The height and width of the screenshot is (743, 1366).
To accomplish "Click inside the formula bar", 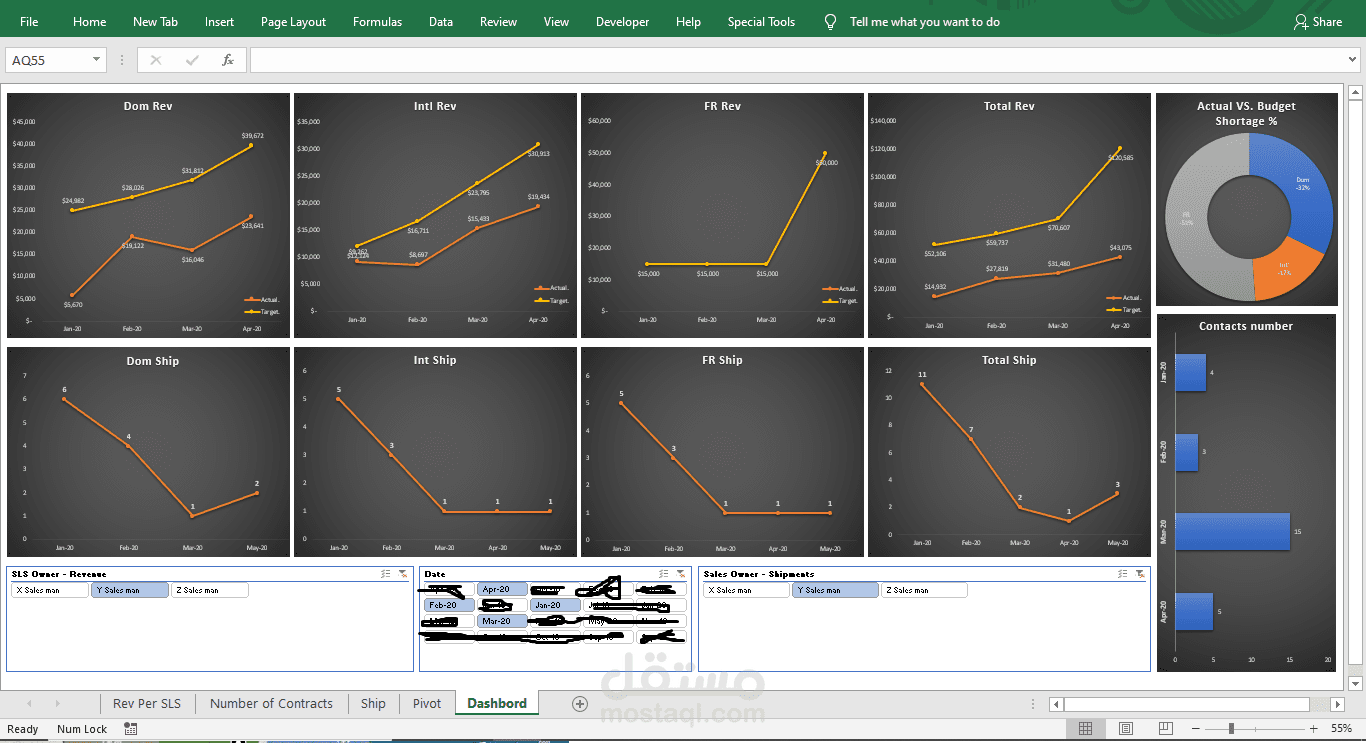I will [x=700, y=59].
